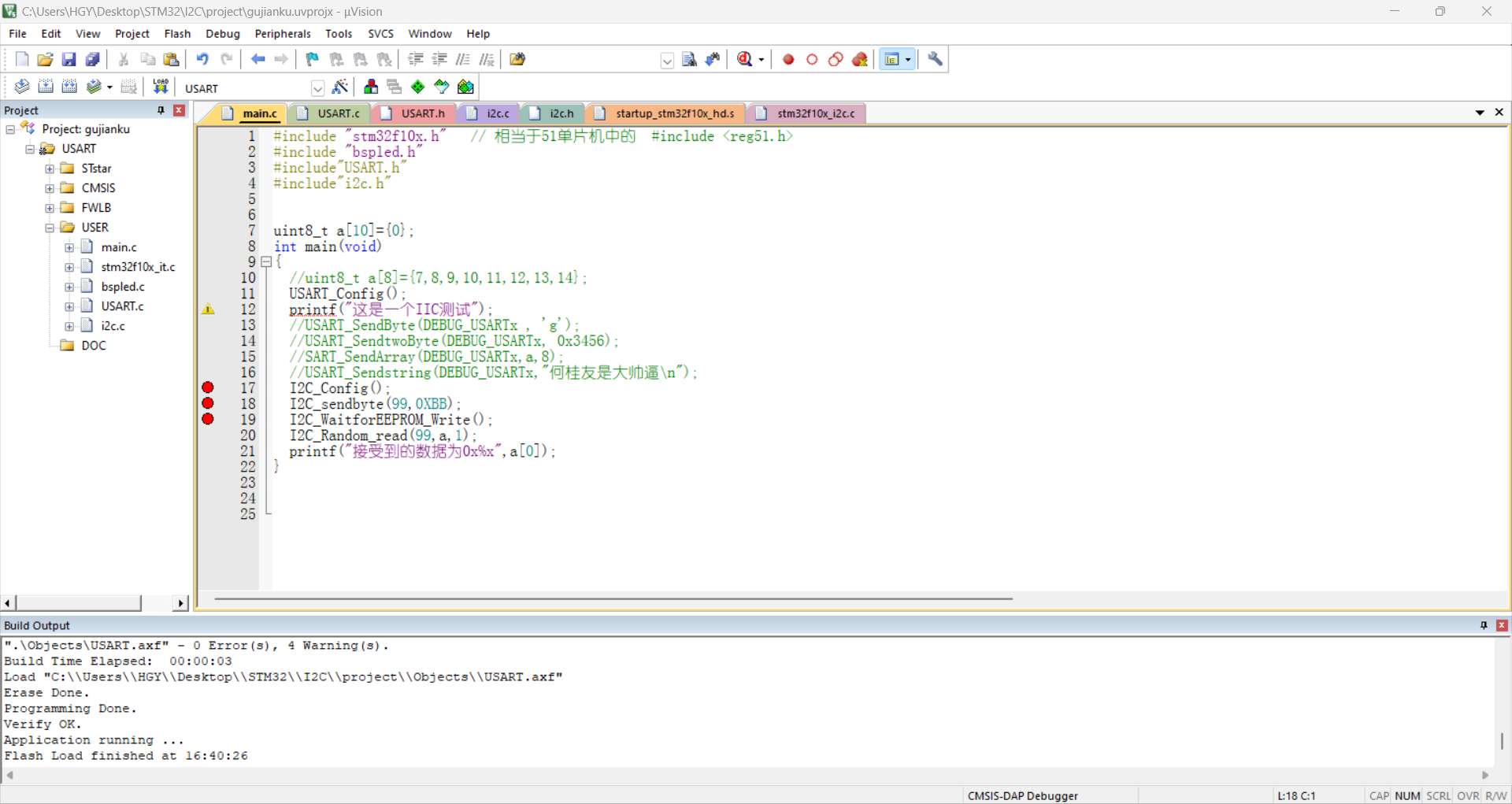Toggle breakpoint marker on line 17
Image resolution: width=1512 pixels, height=804 pixels.
coord(208,387)
